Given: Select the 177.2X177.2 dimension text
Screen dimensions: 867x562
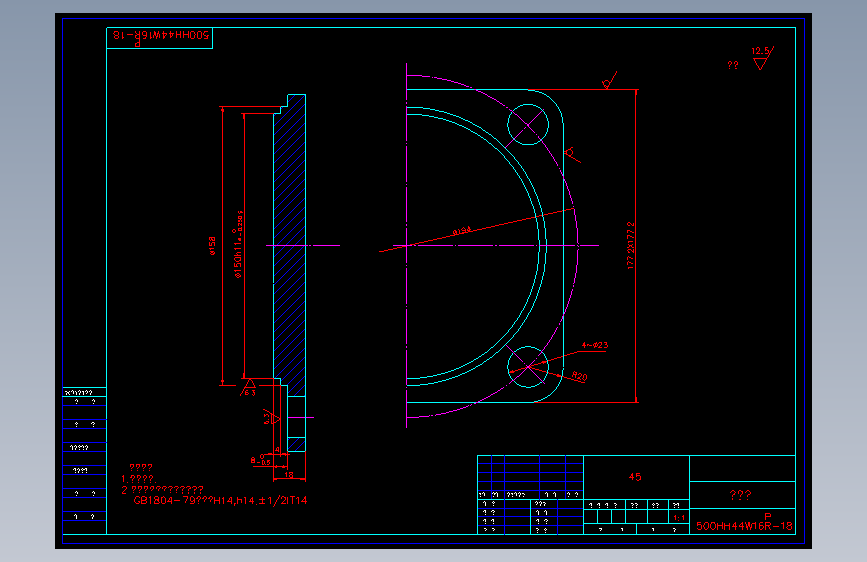Looking at the screenshot, I should 631,246.
